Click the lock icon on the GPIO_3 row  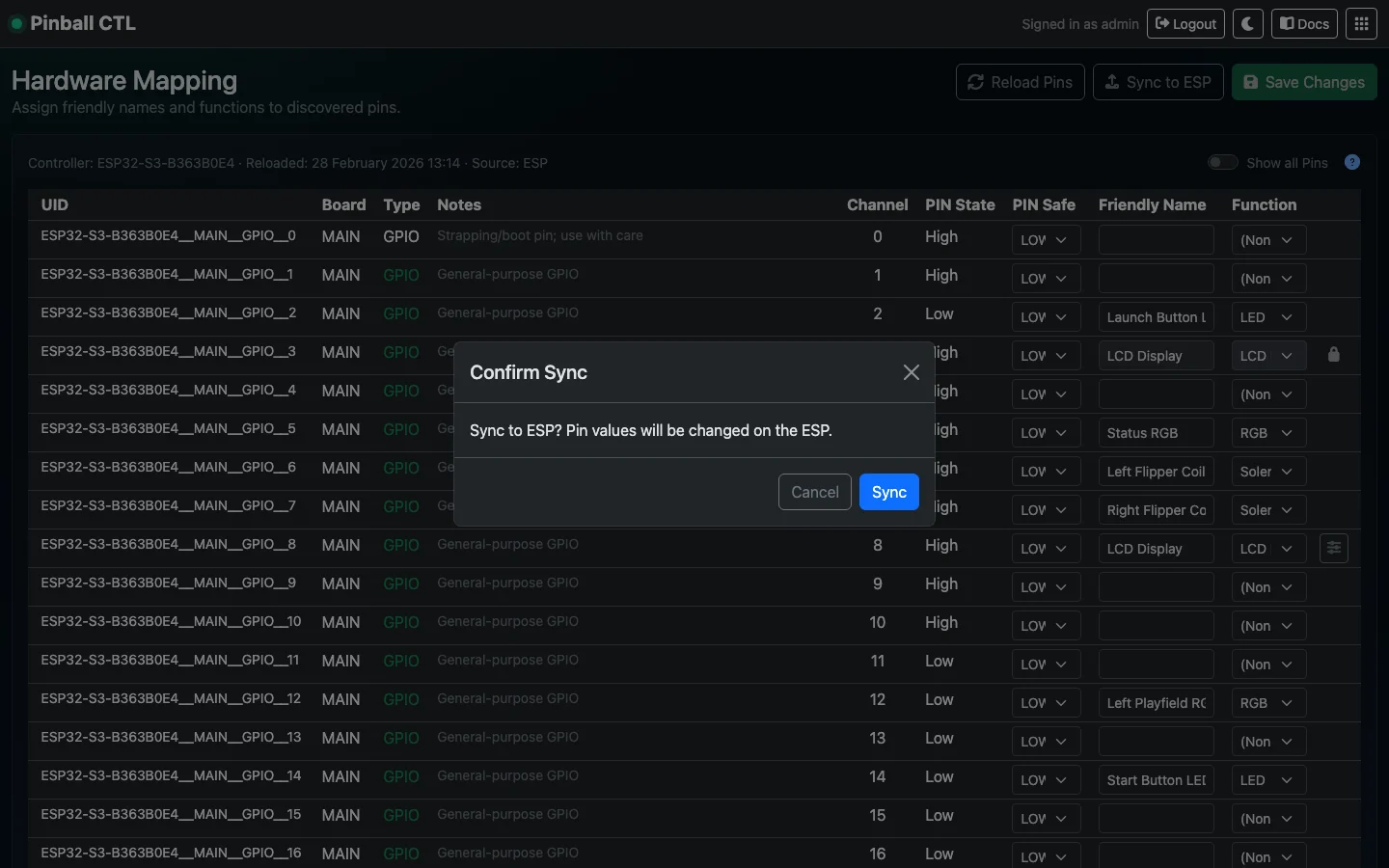1334,355
